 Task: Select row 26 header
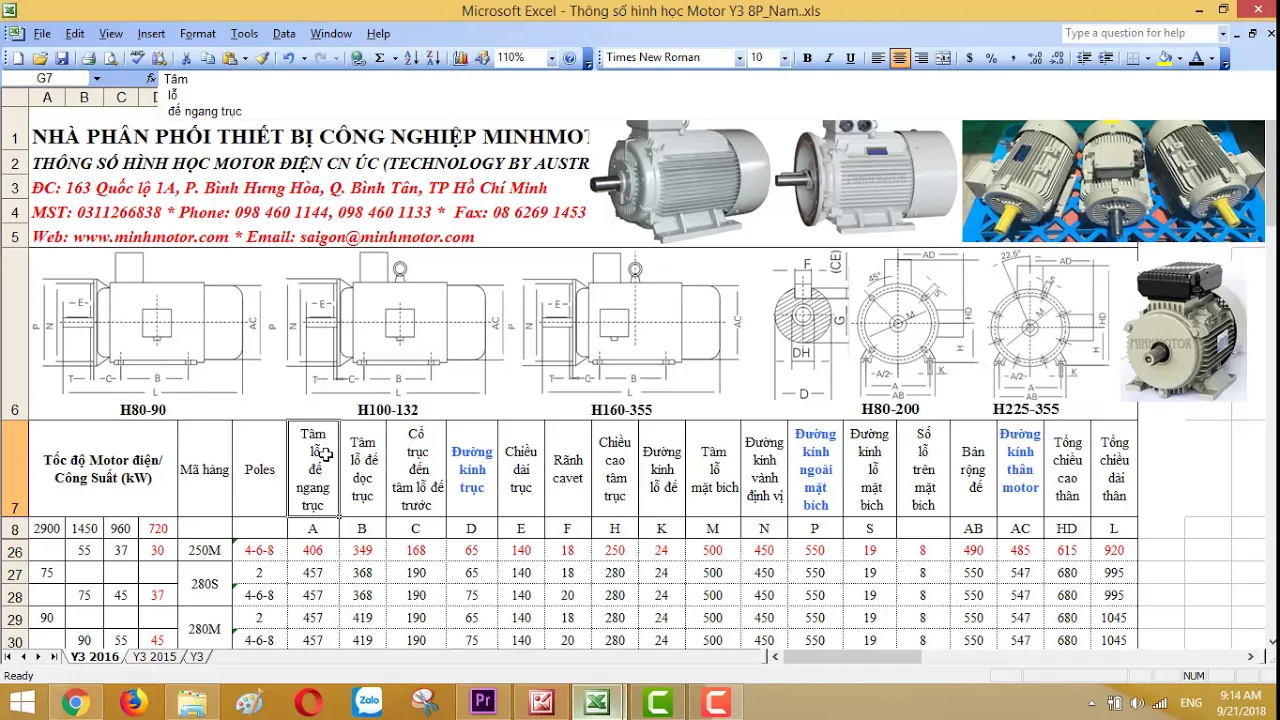point(14,551)
